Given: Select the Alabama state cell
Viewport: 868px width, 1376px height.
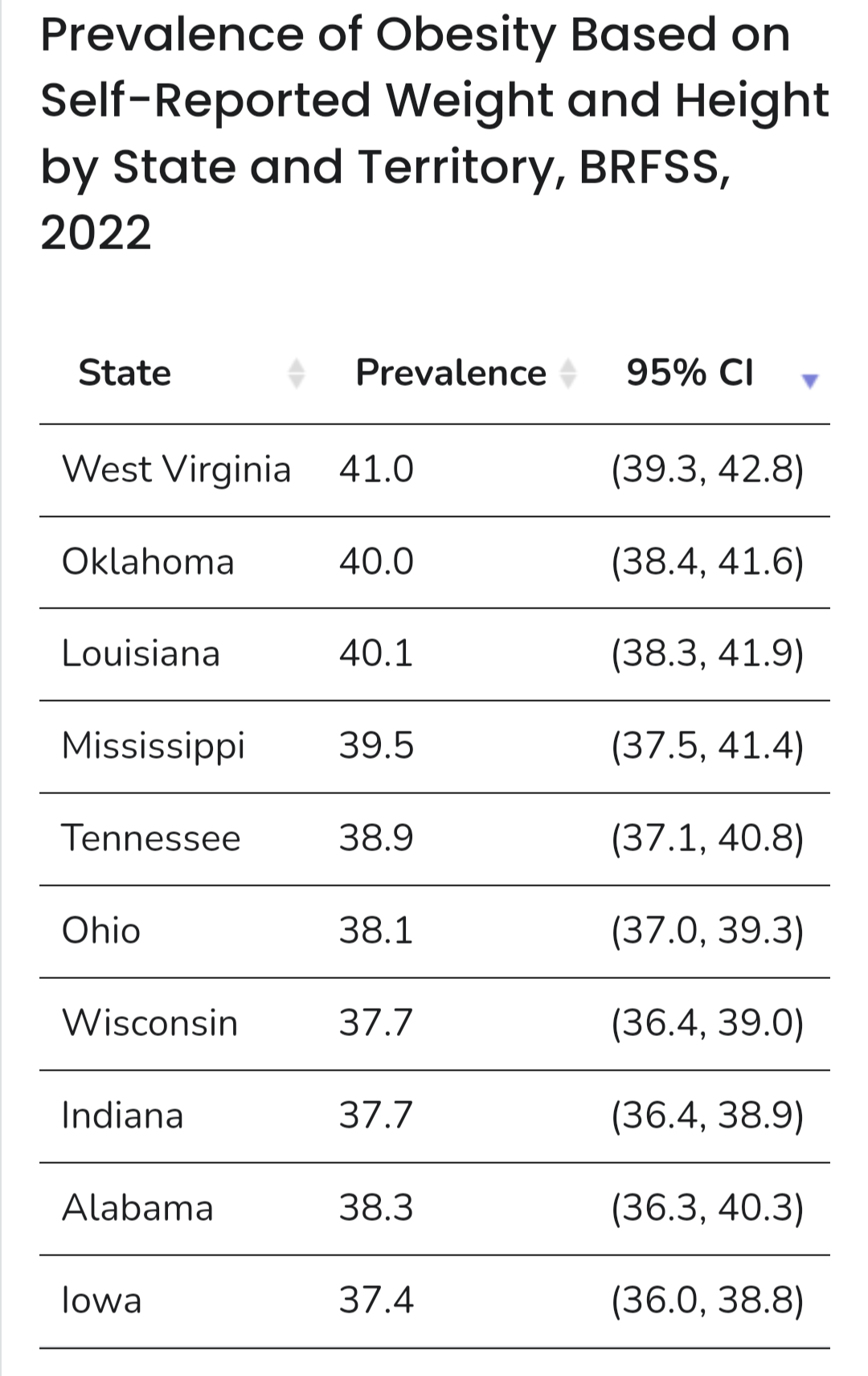Looking at the screenshot, I should click(137, 1208).
